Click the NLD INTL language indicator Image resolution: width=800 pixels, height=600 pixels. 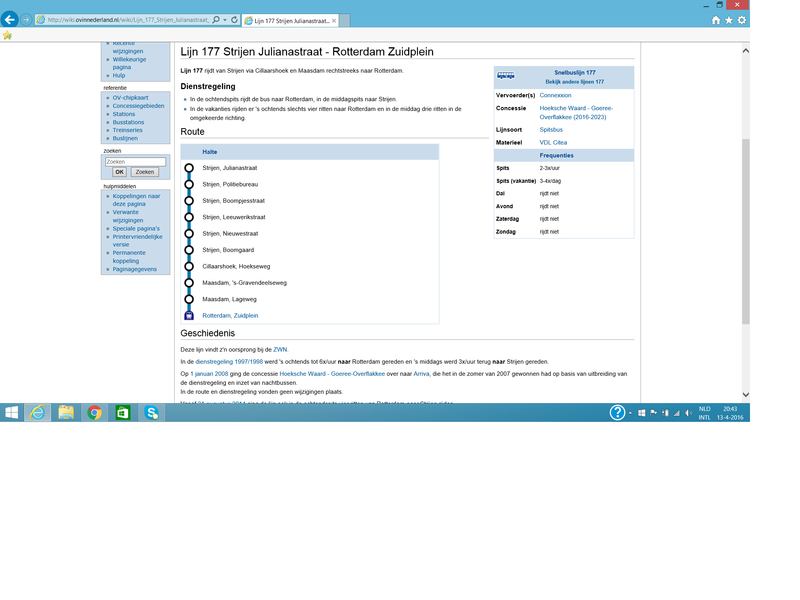[x=705, y=413]
